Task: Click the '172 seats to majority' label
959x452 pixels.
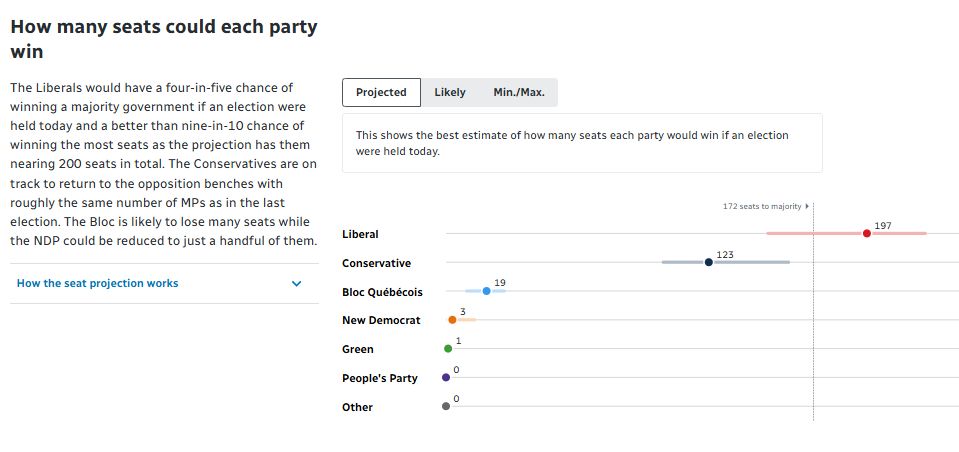Action: pyautogui.click(x=761, y=206)
